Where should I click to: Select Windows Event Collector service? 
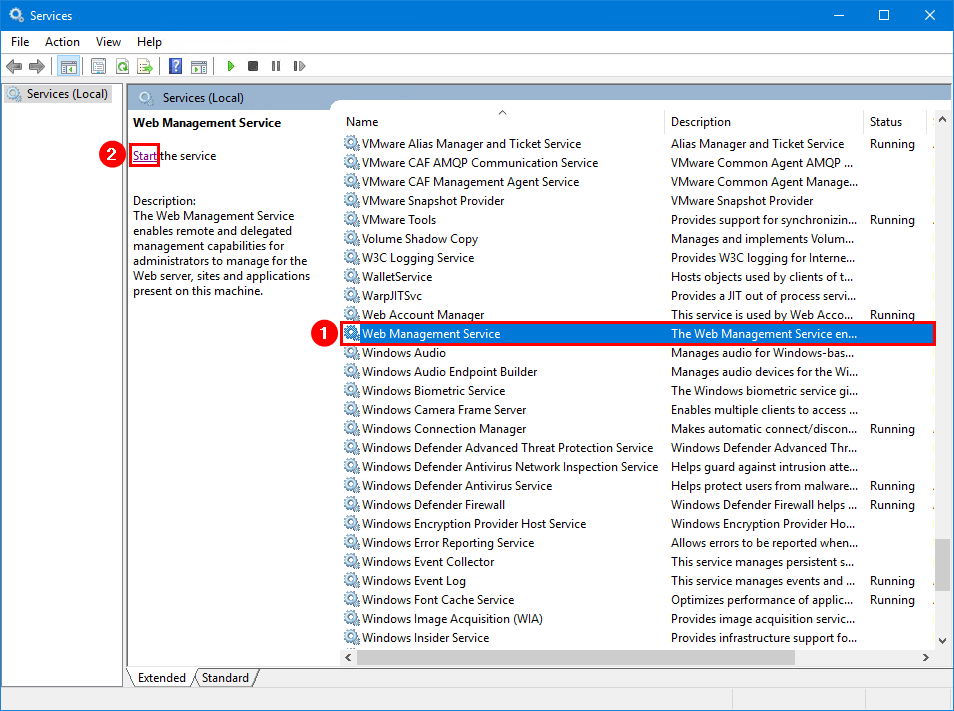tap(428, 561)
